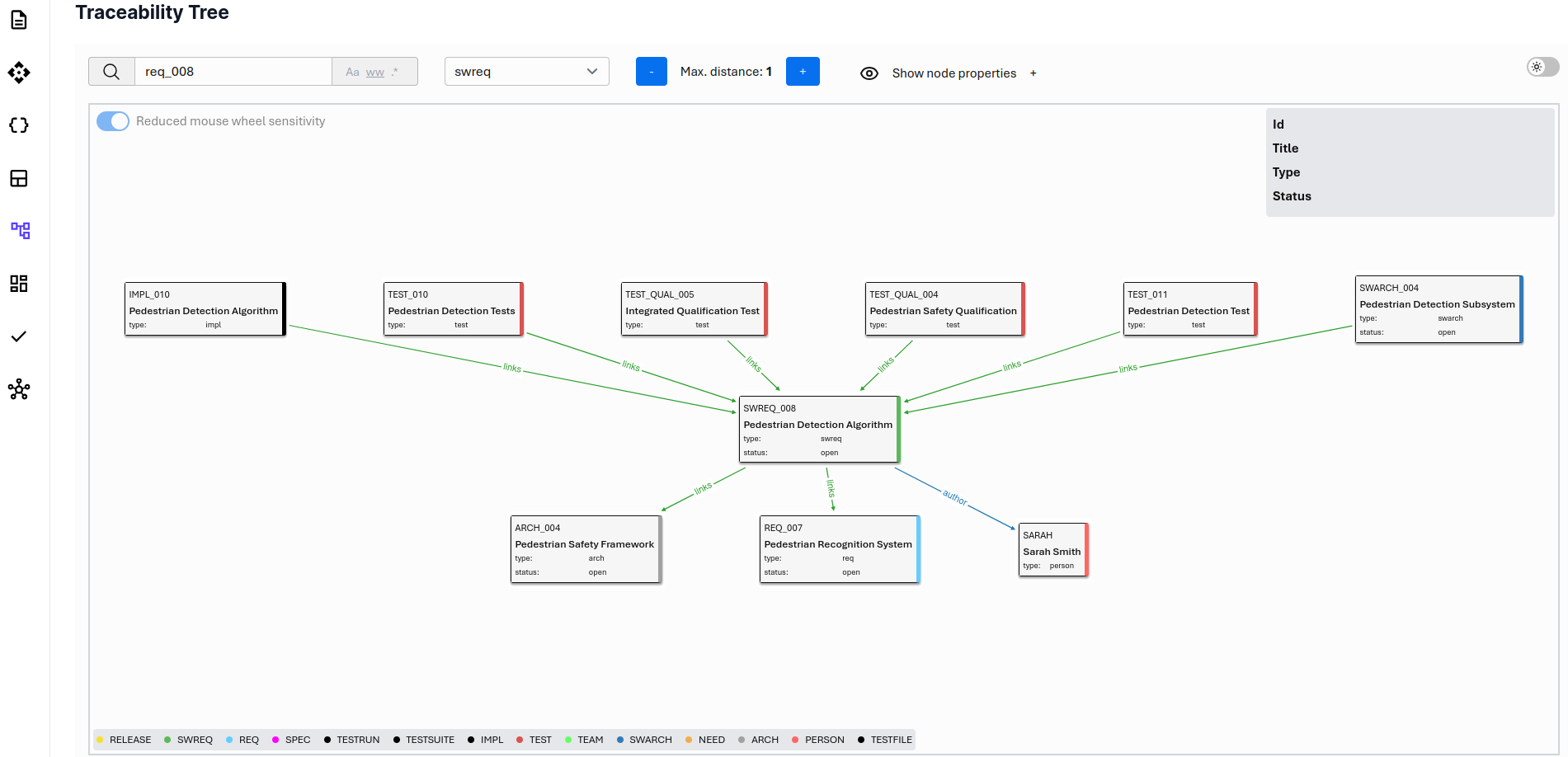Open the dashboard grid icon in sidebar
This screenshot has height=757, width=1568.
click(x=19, y=284)
